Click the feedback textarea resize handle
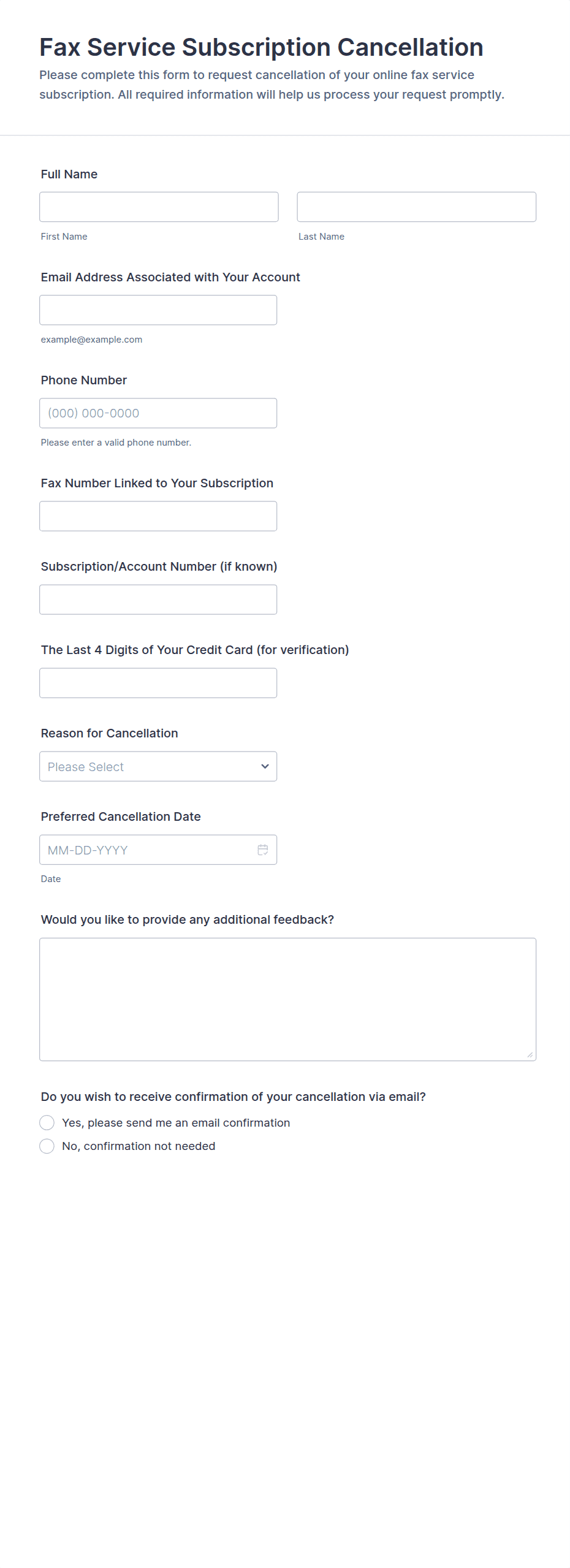 pos(530,1054)
